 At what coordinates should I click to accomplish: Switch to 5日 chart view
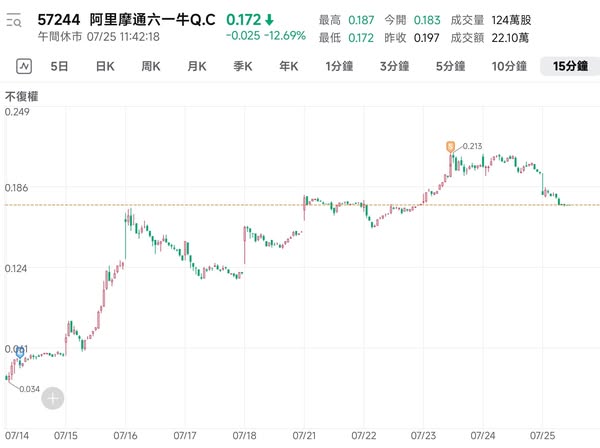pyautogui.click(x=60, y=66)
